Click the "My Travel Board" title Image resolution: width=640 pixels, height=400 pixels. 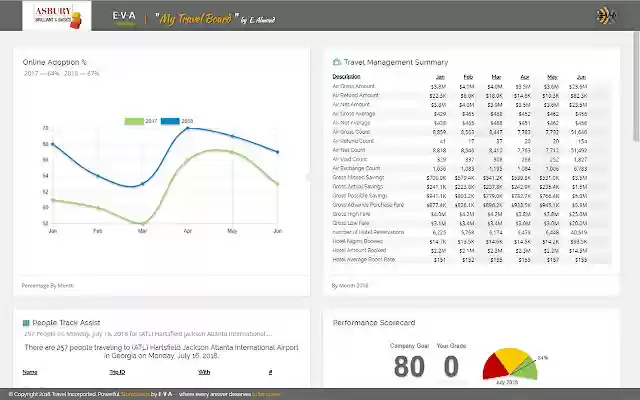pyautogui.click(x=195, y=18)
